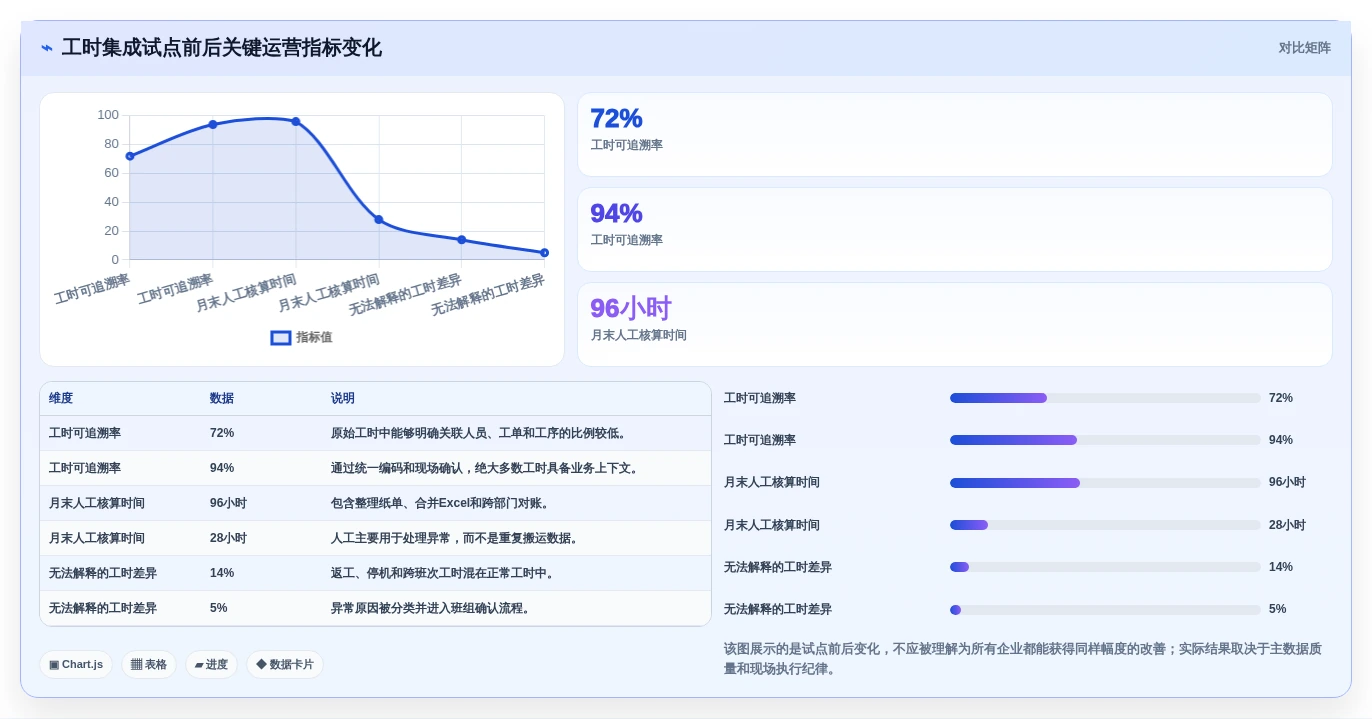The width and height of the screenshot is (1372, 719).
Task: Toggle the 指标值 legend box in chart
Action: point(281,338)
